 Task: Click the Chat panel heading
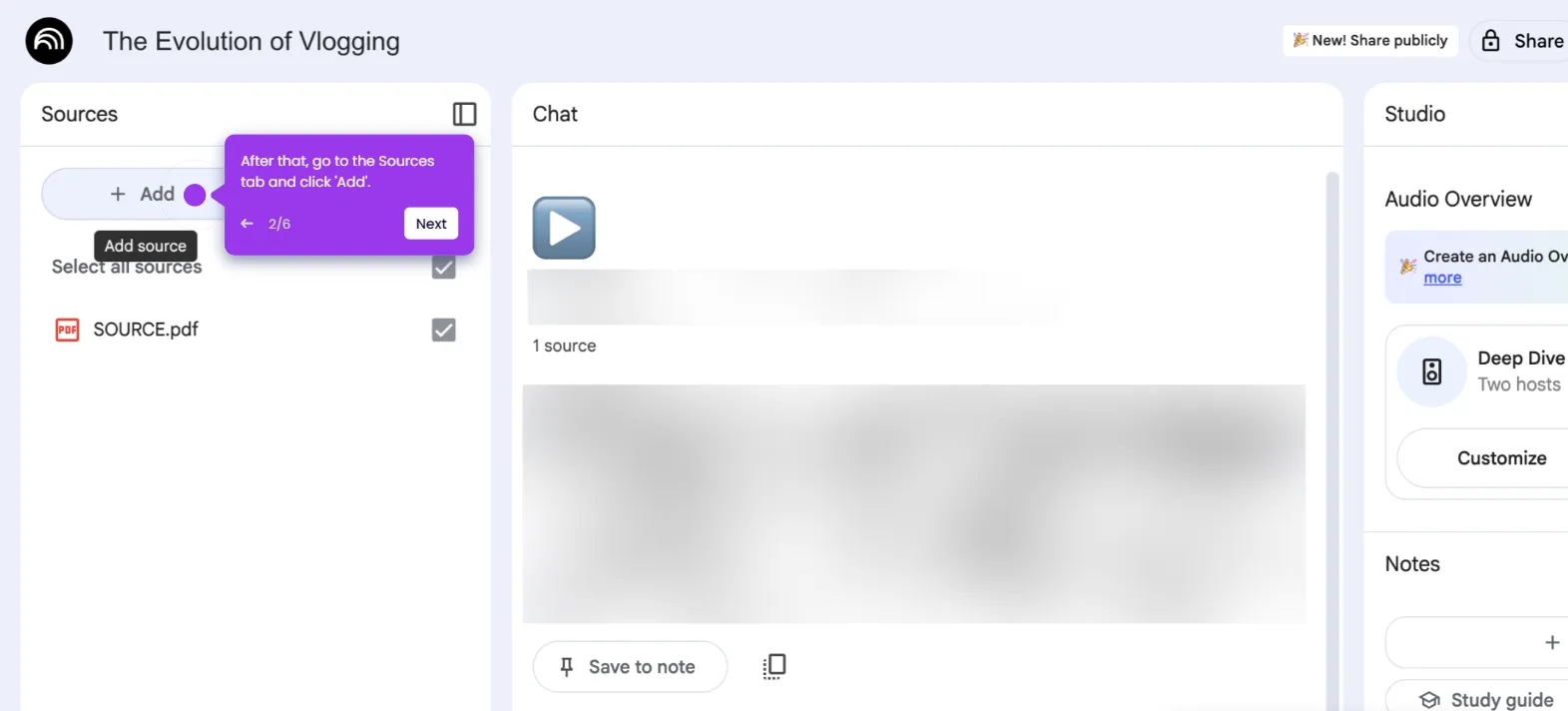pos(555,114)
